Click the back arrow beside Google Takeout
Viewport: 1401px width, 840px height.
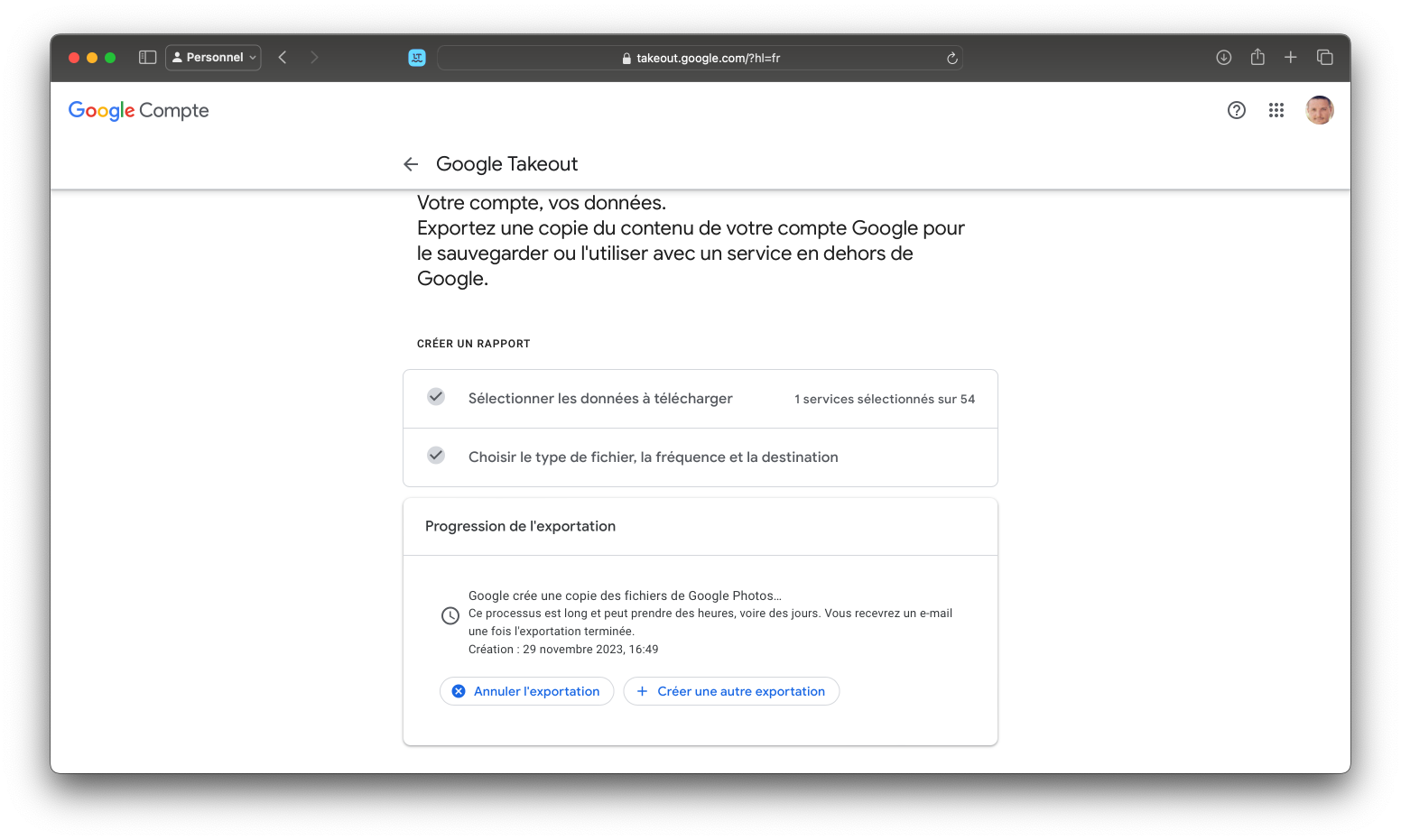pos(411,164)
